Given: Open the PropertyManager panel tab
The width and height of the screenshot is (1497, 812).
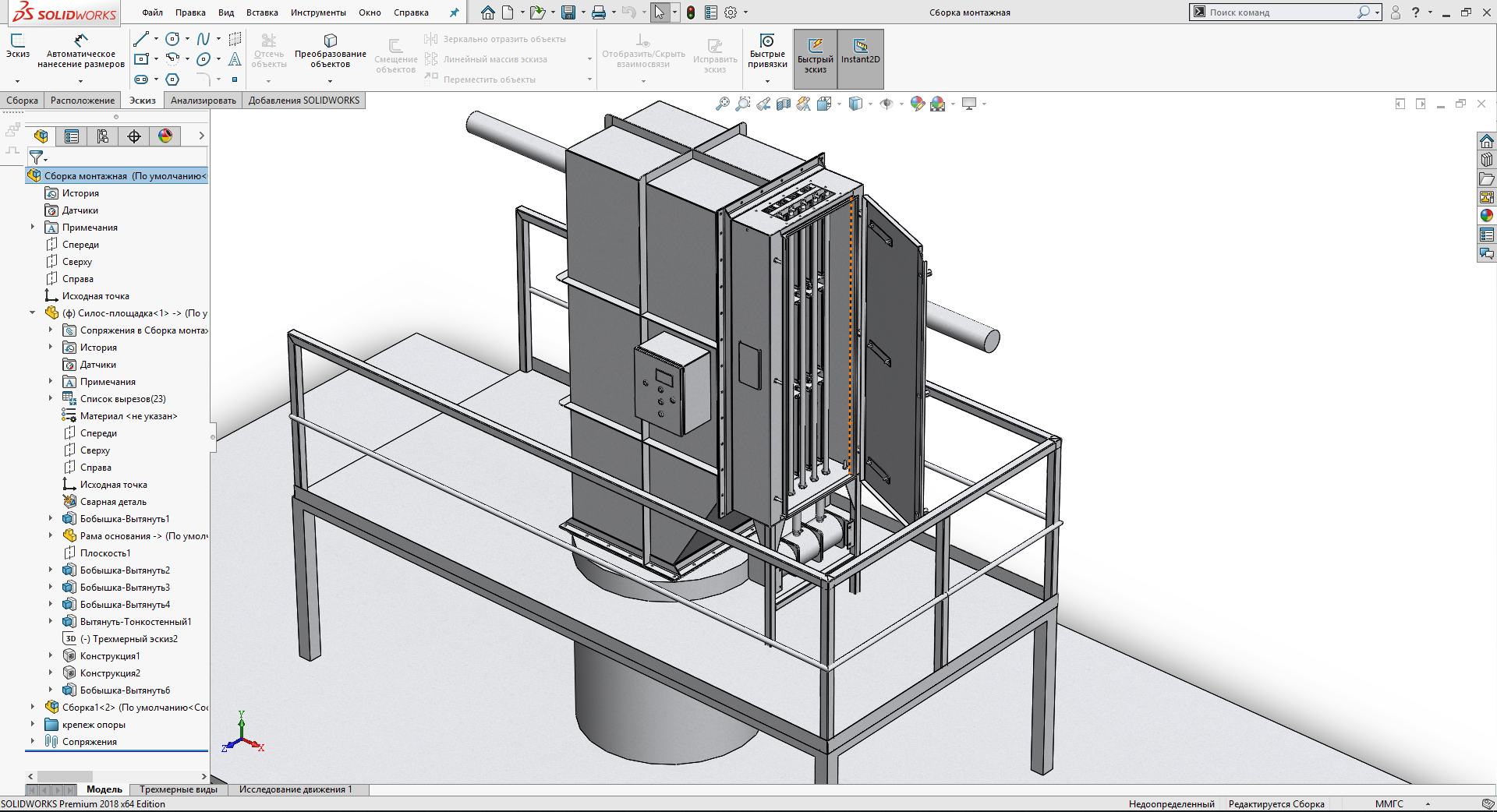Looking at the screenshot, I should pyautogui.click(x=72, y=136).
